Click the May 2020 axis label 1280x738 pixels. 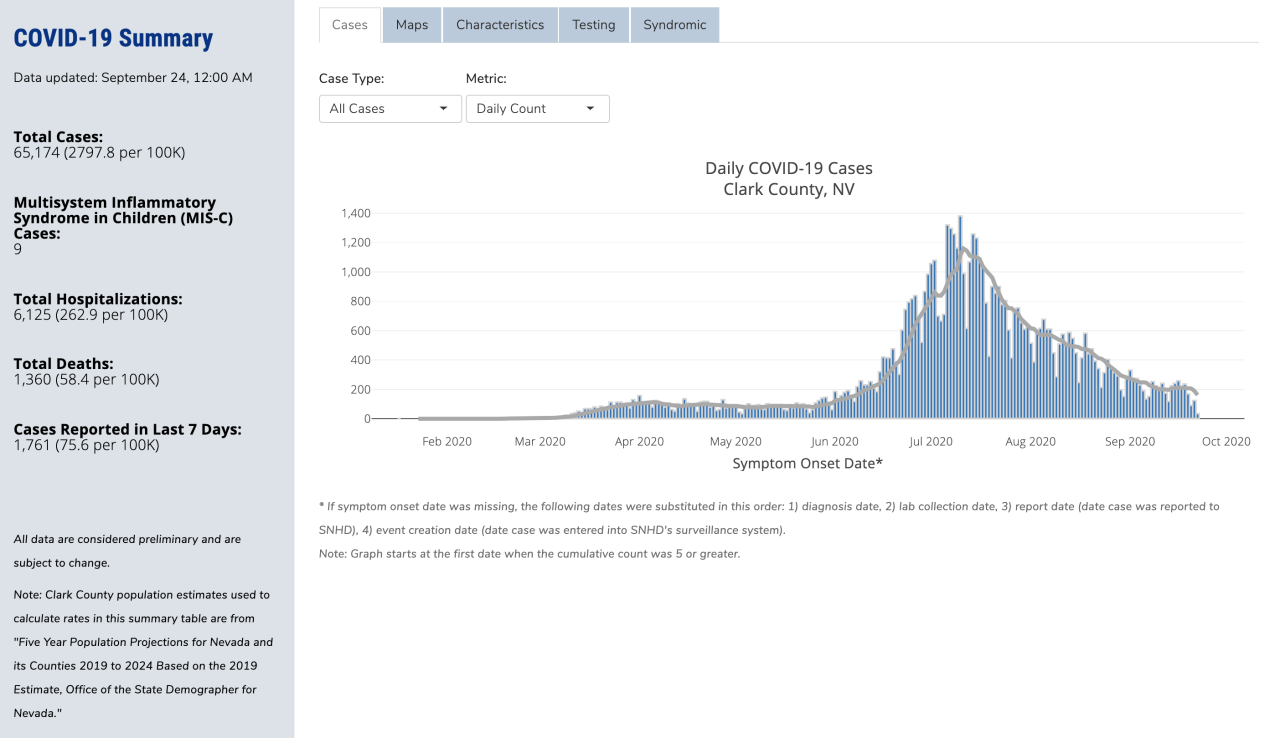(x=735, y=441)
